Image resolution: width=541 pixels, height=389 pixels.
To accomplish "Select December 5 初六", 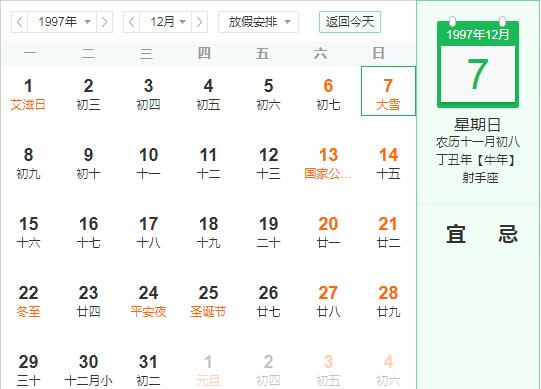I will [x=268, y=94].
